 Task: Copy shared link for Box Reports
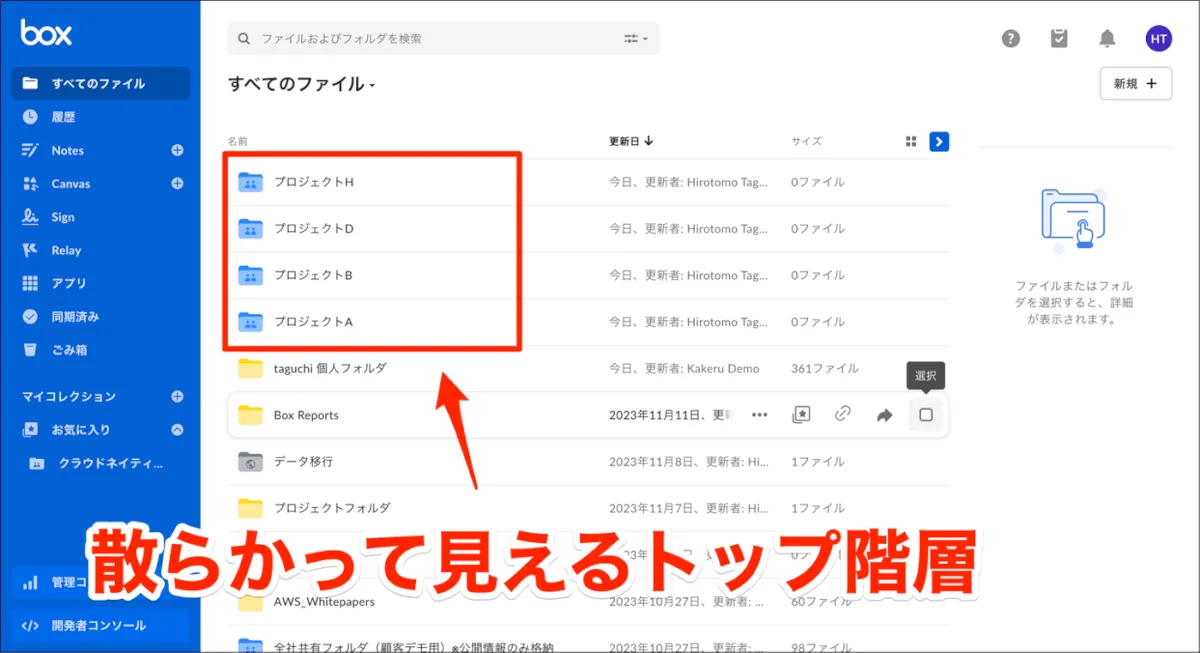click(x=842, y=415)
